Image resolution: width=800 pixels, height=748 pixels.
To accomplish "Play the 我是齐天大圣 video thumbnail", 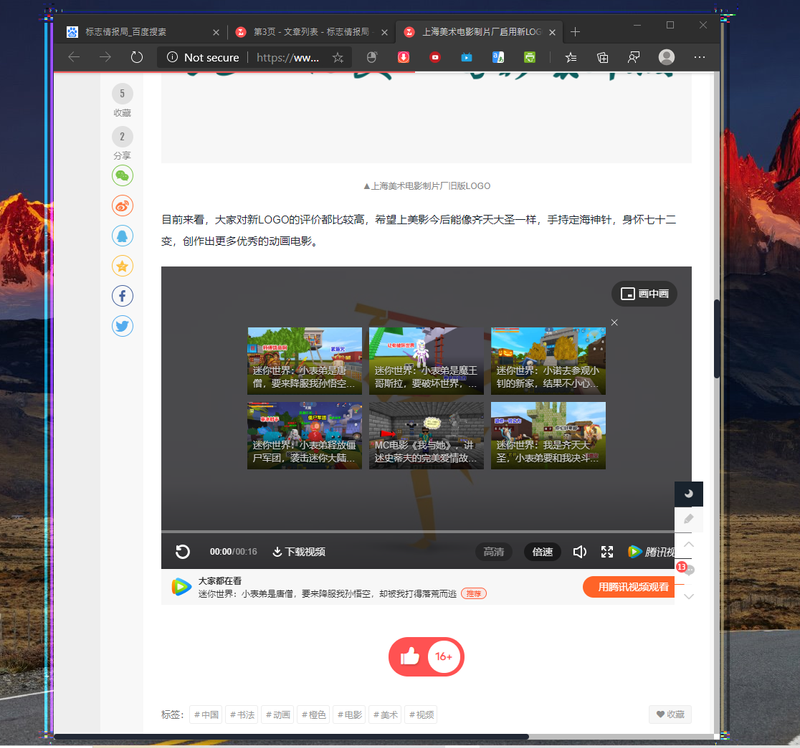I will coord(548,435).
